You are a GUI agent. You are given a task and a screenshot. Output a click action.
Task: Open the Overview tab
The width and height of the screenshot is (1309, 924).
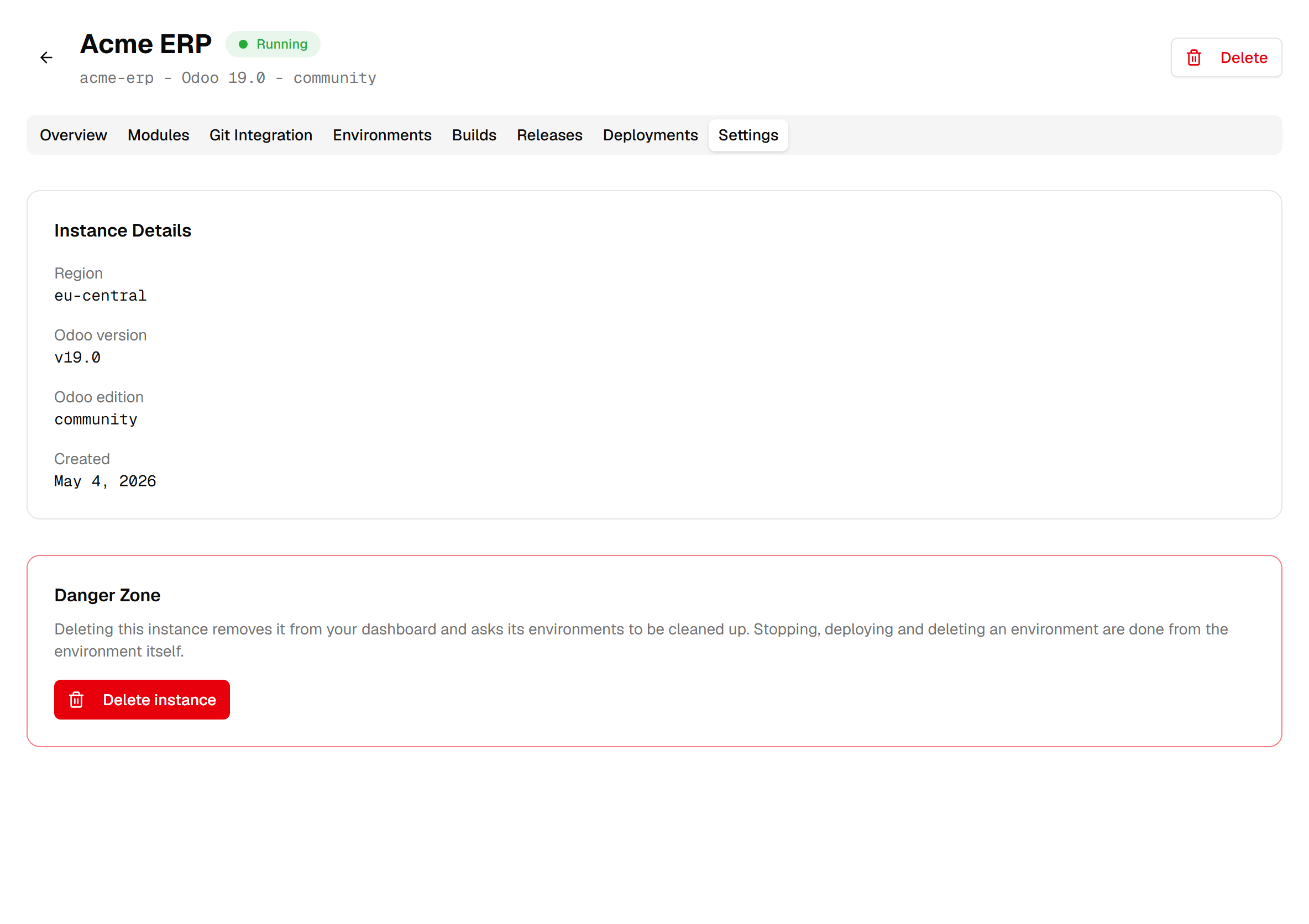coord(74,135)
